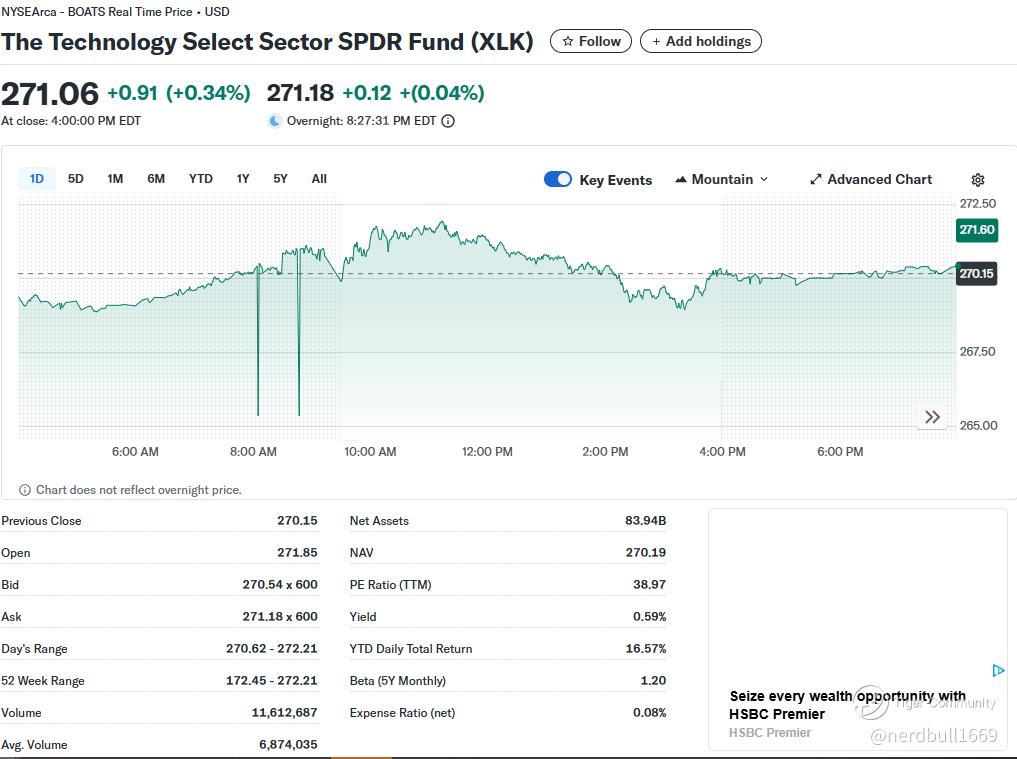The width and height of the screenshot is (1017, 759).
Task: Open the Advanced Chart view
Action: click(x=870, y=179)
